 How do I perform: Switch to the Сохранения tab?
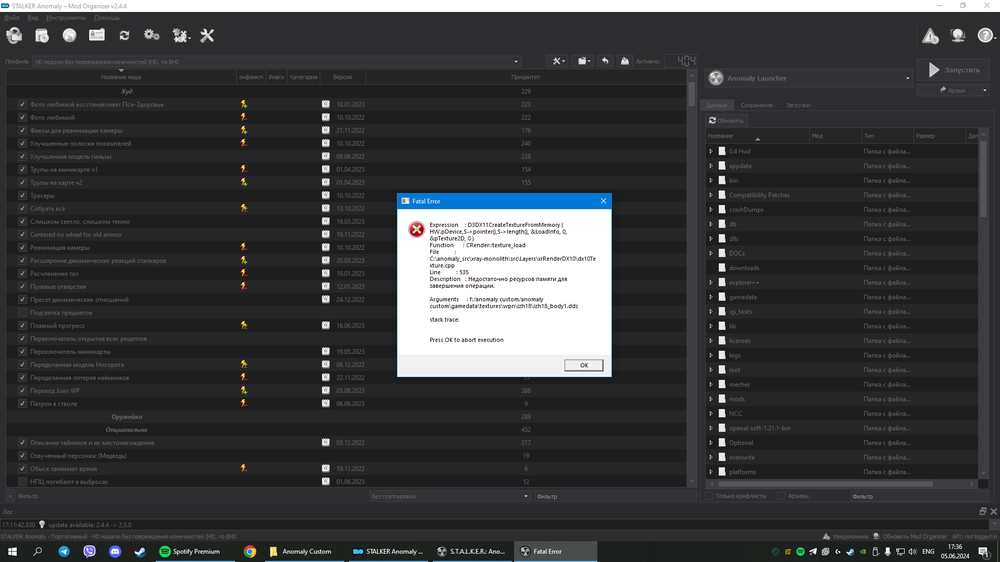coord(756,105)
